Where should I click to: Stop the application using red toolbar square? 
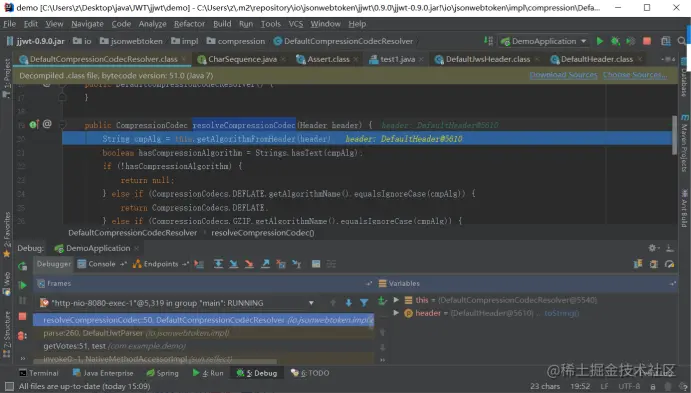click(x=647, y=41)
